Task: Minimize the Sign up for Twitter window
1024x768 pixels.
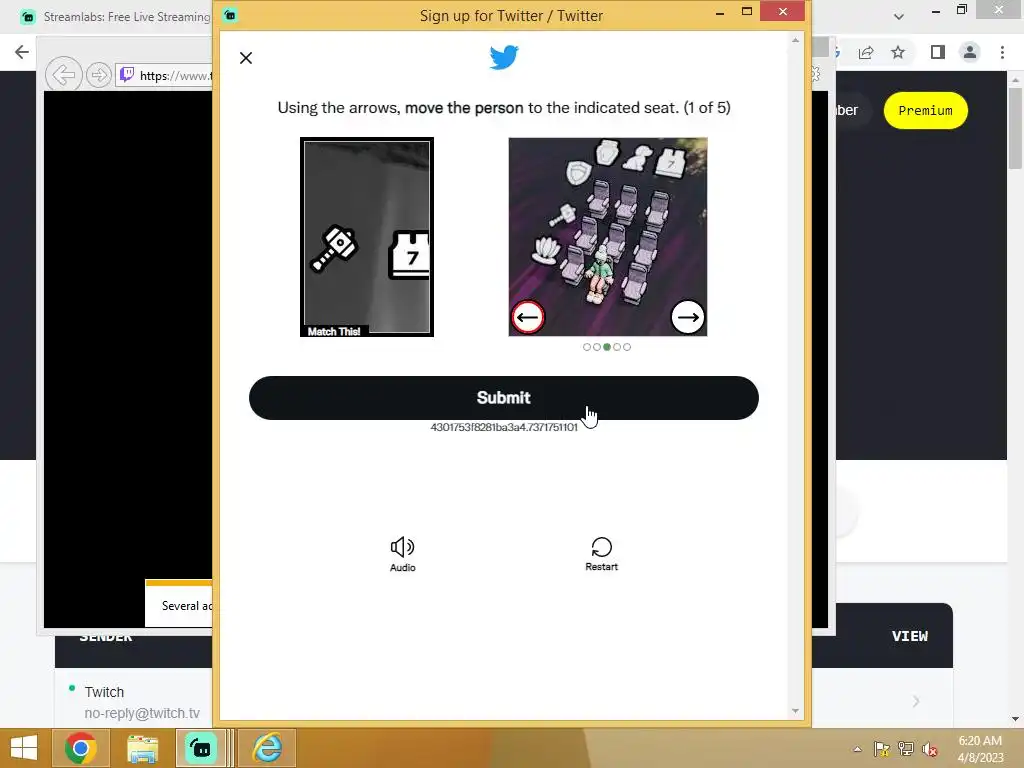Action: pos(720,12)
